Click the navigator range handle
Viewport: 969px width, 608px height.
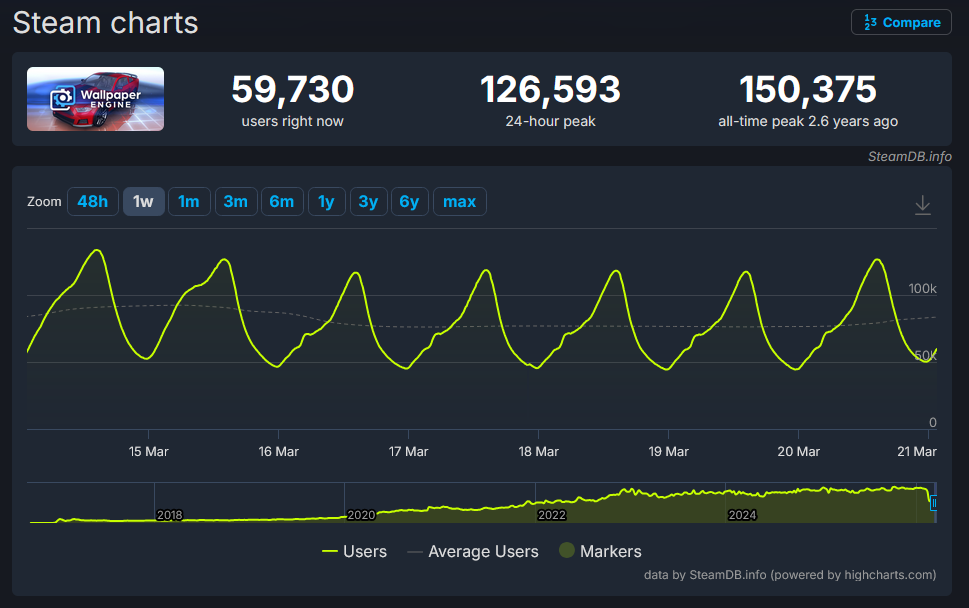pyautogui.click(x=933, y=503)
